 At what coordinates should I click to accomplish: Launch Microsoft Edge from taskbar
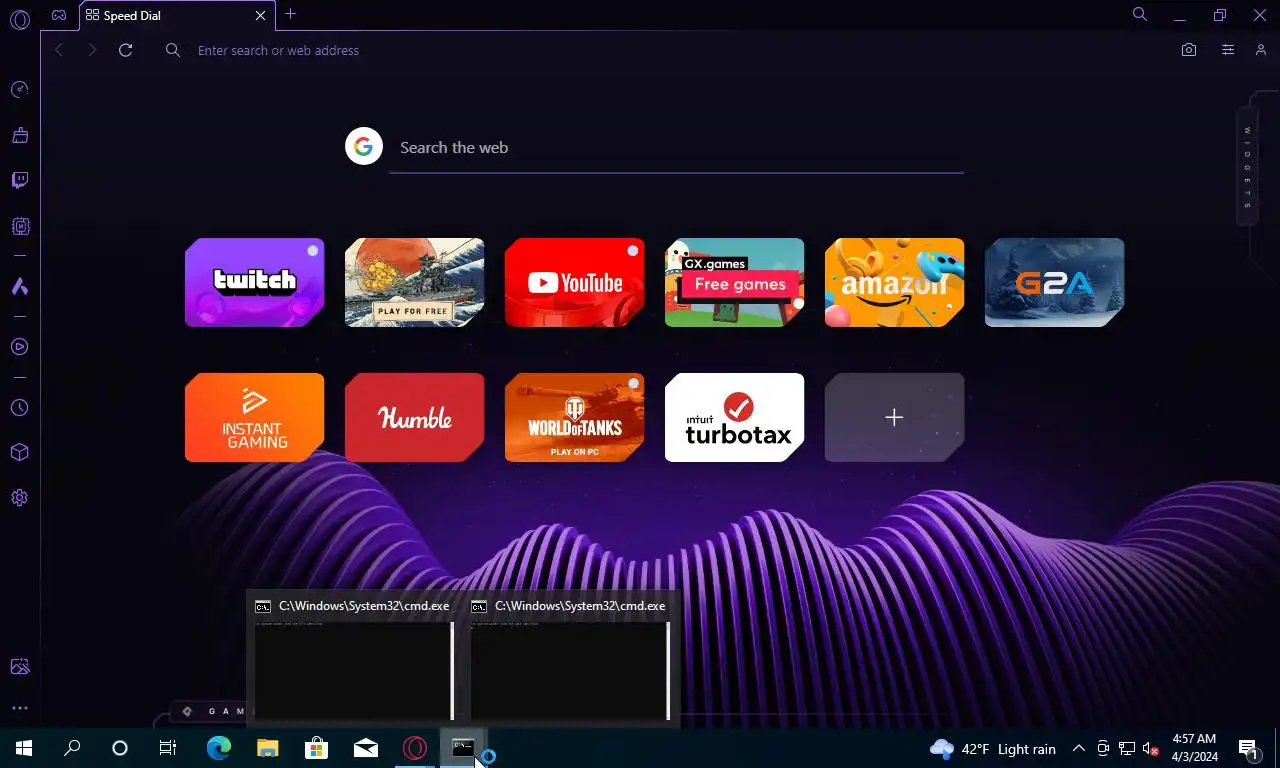218,748
